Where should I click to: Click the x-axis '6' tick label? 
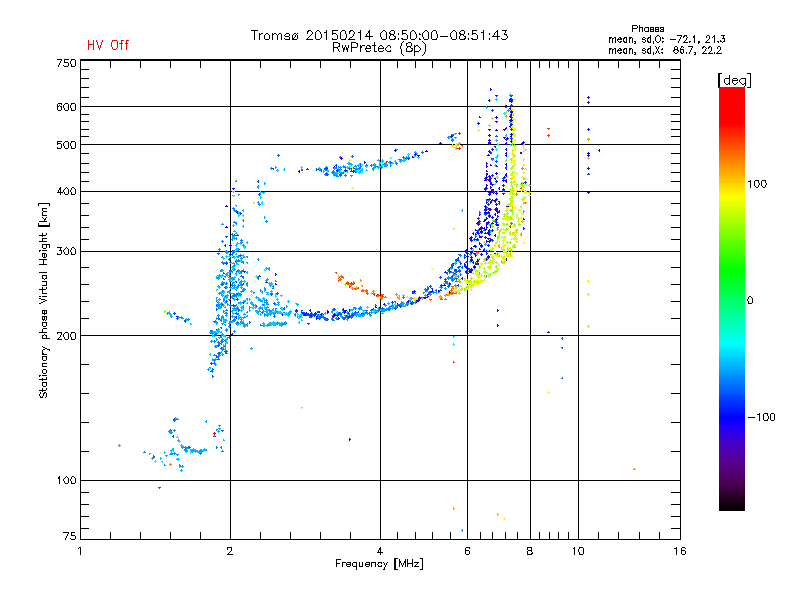(x=467, y=551)
